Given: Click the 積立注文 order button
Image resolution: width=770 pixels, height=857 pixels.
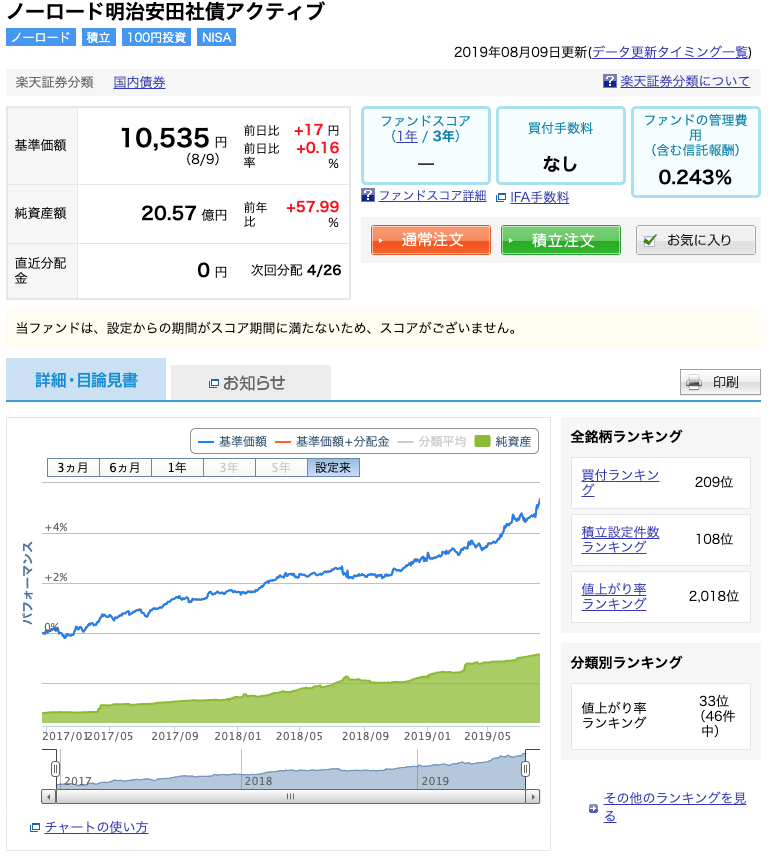Looking at the screenshot, I should (x=561, y=240).
